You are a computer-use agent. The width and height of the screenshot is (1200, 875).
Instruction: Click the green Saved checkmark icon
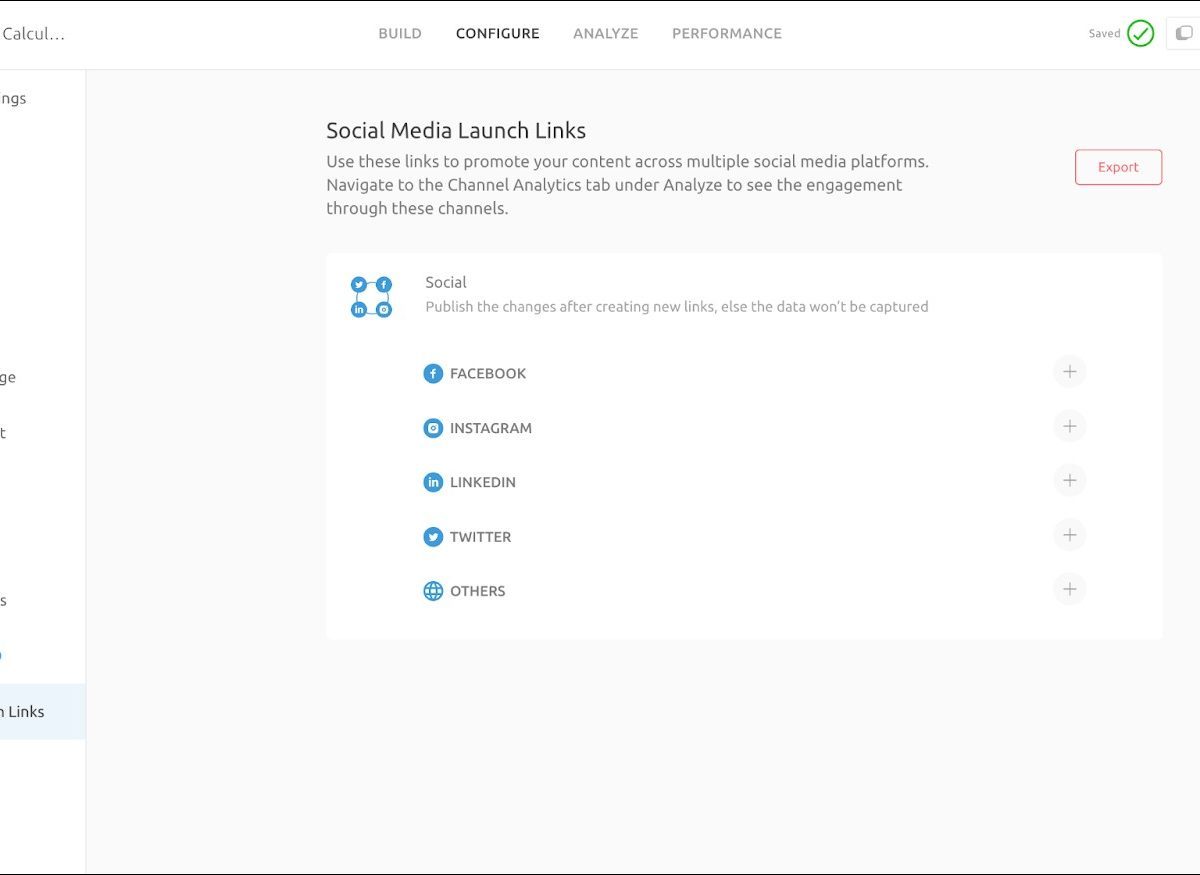tap(1140, 34)
